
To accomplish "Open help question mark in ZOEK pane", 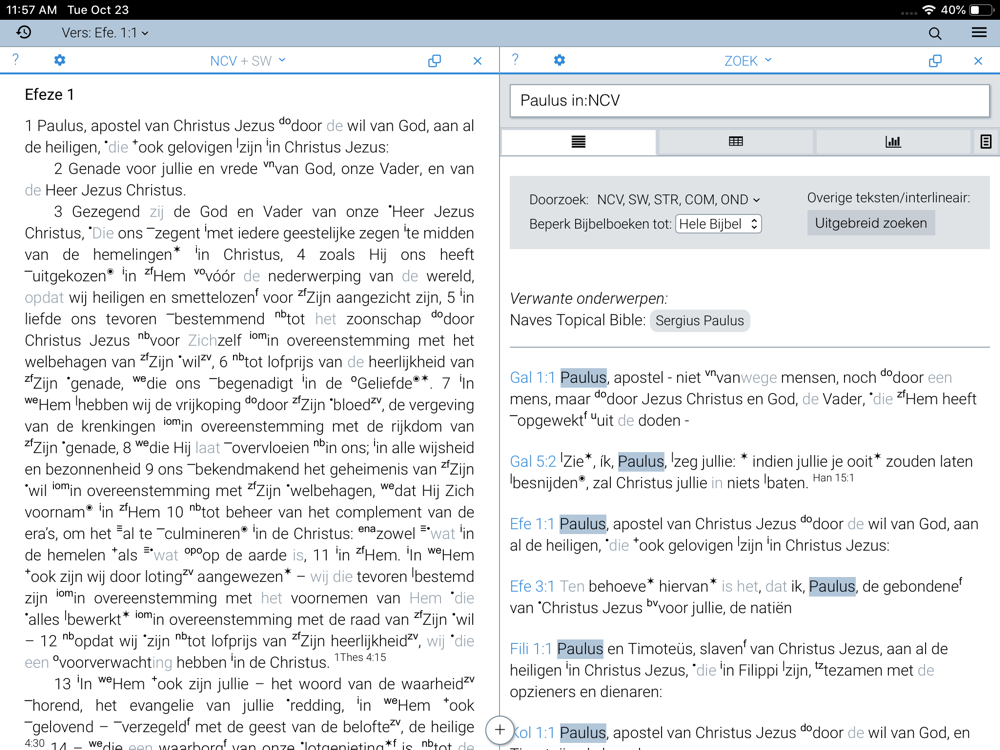I will click(x=515, y=60).
